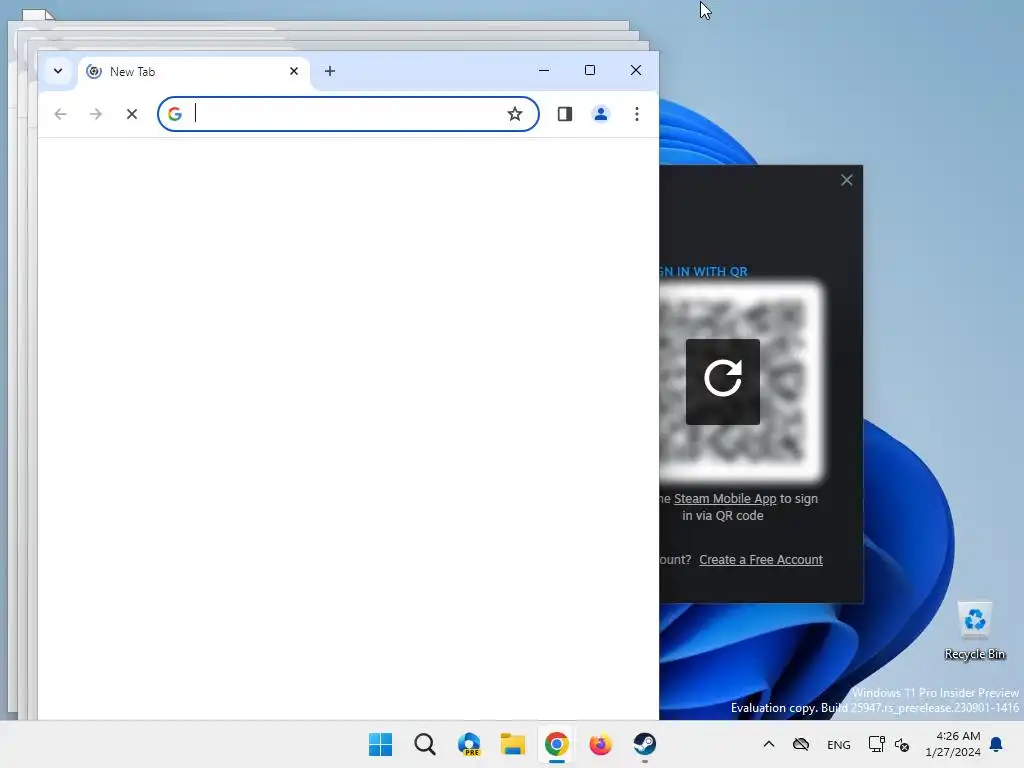Open the clock showing 4:26 AM
The height and width of the screenshot is (768, 1024).
click(953, 744)
